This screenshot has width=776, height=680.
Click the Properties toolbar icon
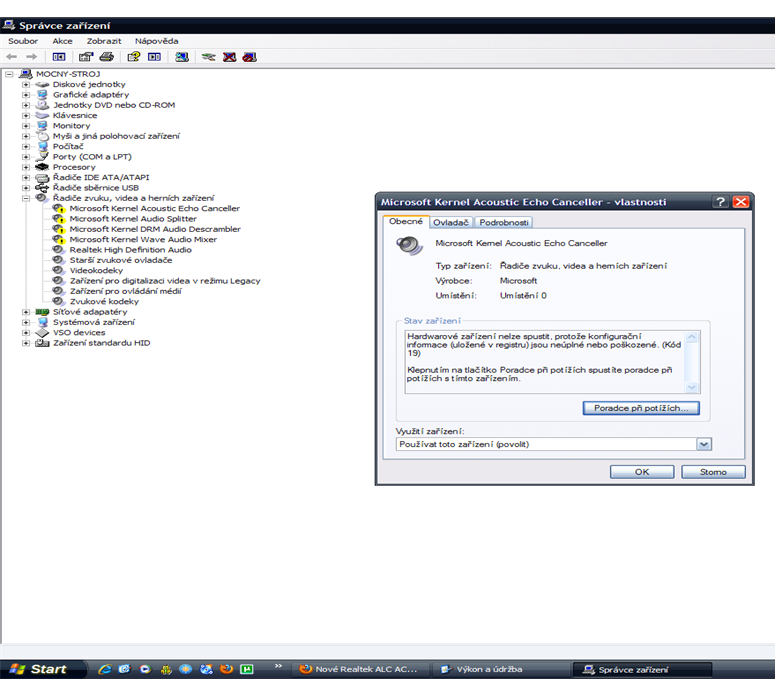(85, 57)
